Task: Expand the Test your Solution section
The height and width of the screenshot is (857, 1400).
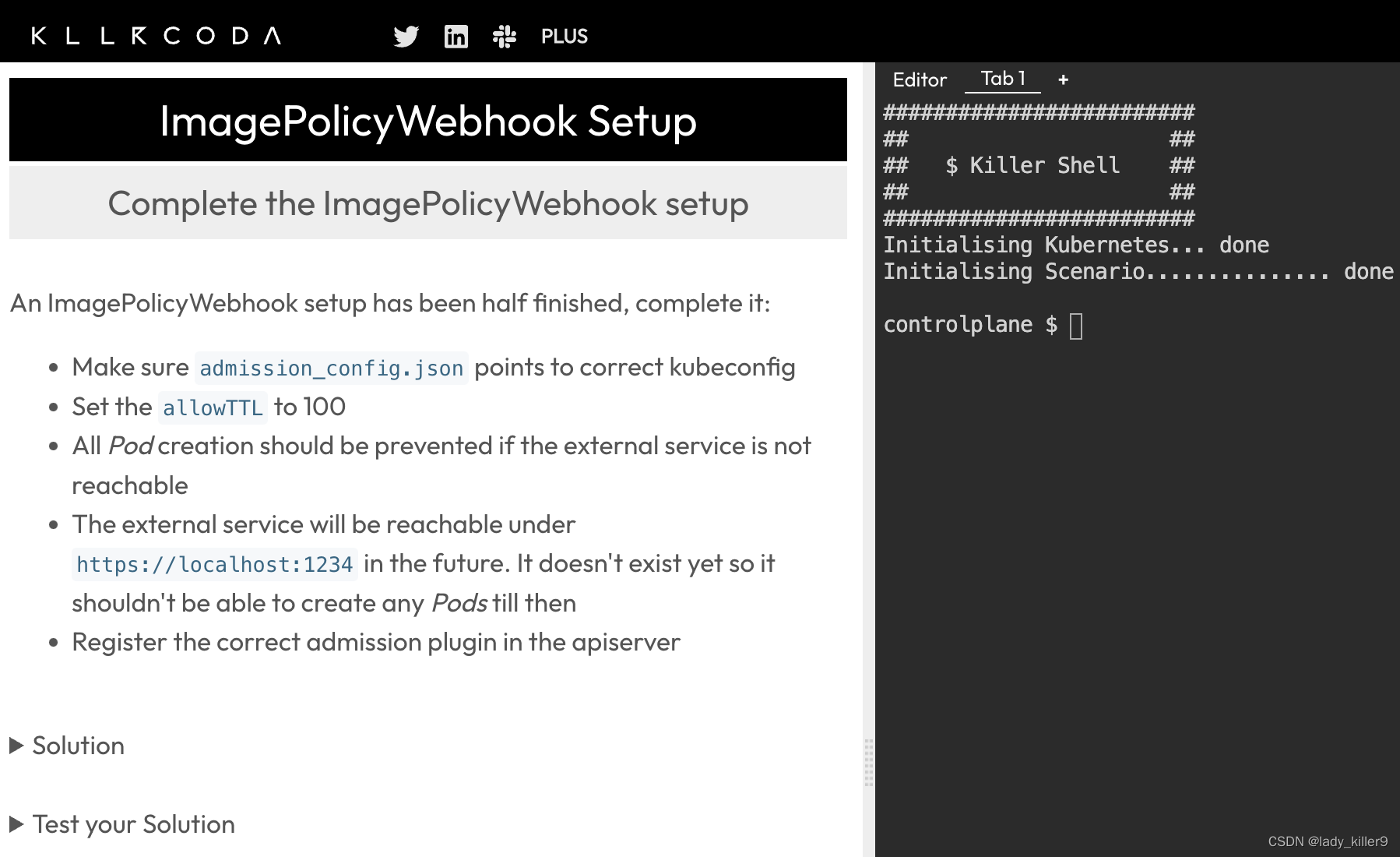Action: [x=122, y=824]
